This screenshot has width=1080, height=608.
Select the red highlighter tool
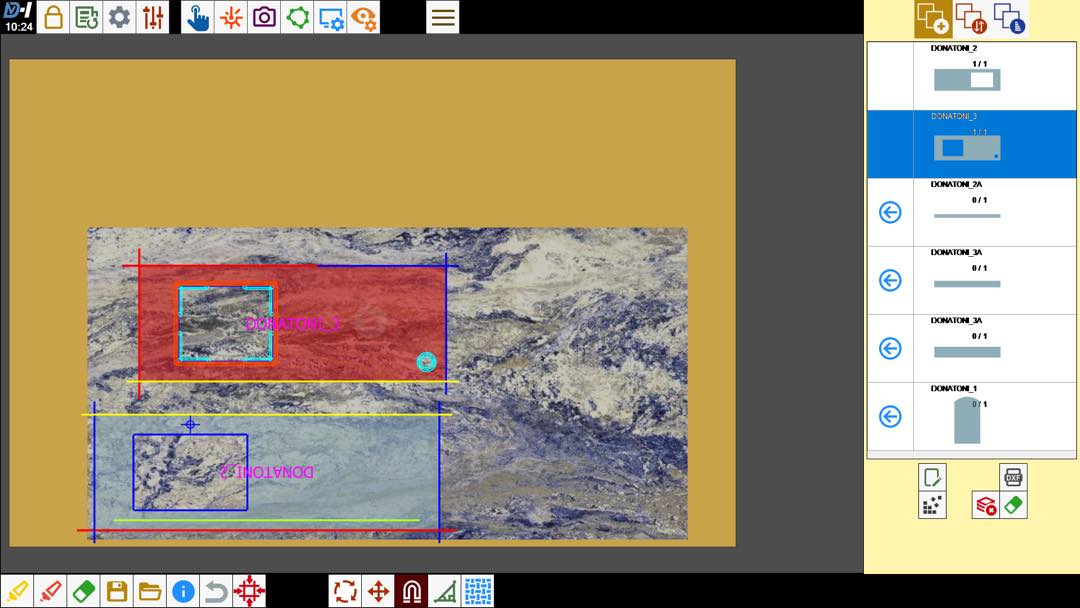click(50, 591)
